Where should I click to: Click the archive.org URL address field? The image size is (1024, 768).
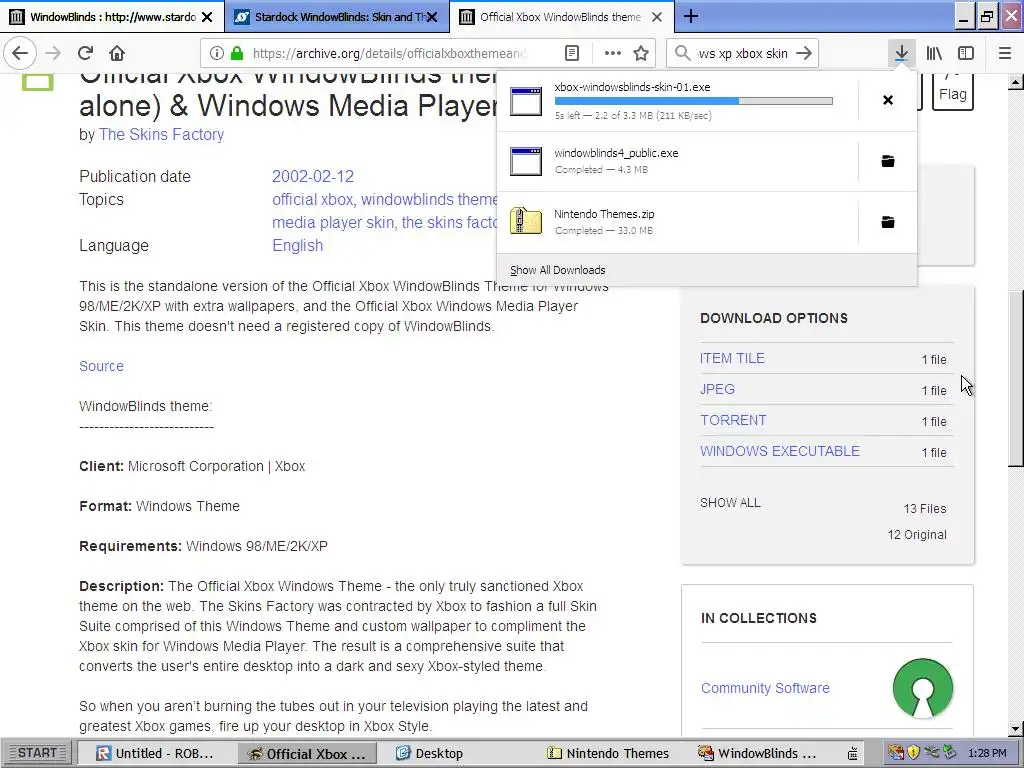click(390, 53)
